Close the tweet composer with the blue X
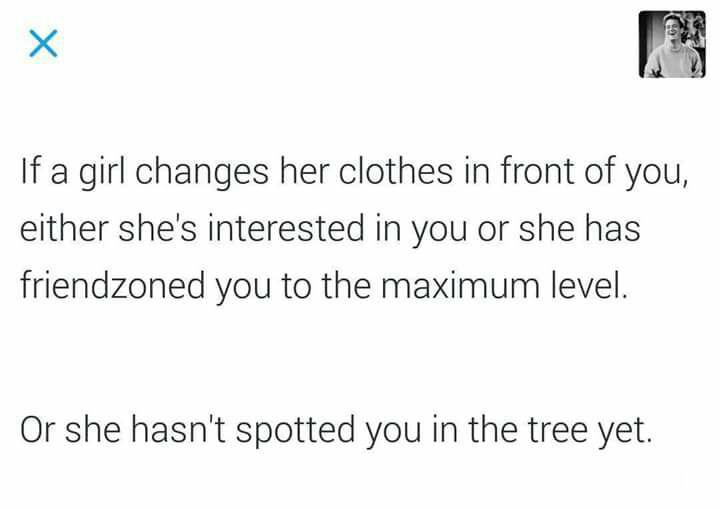This screenshot has width=720, height=509. 44,44
